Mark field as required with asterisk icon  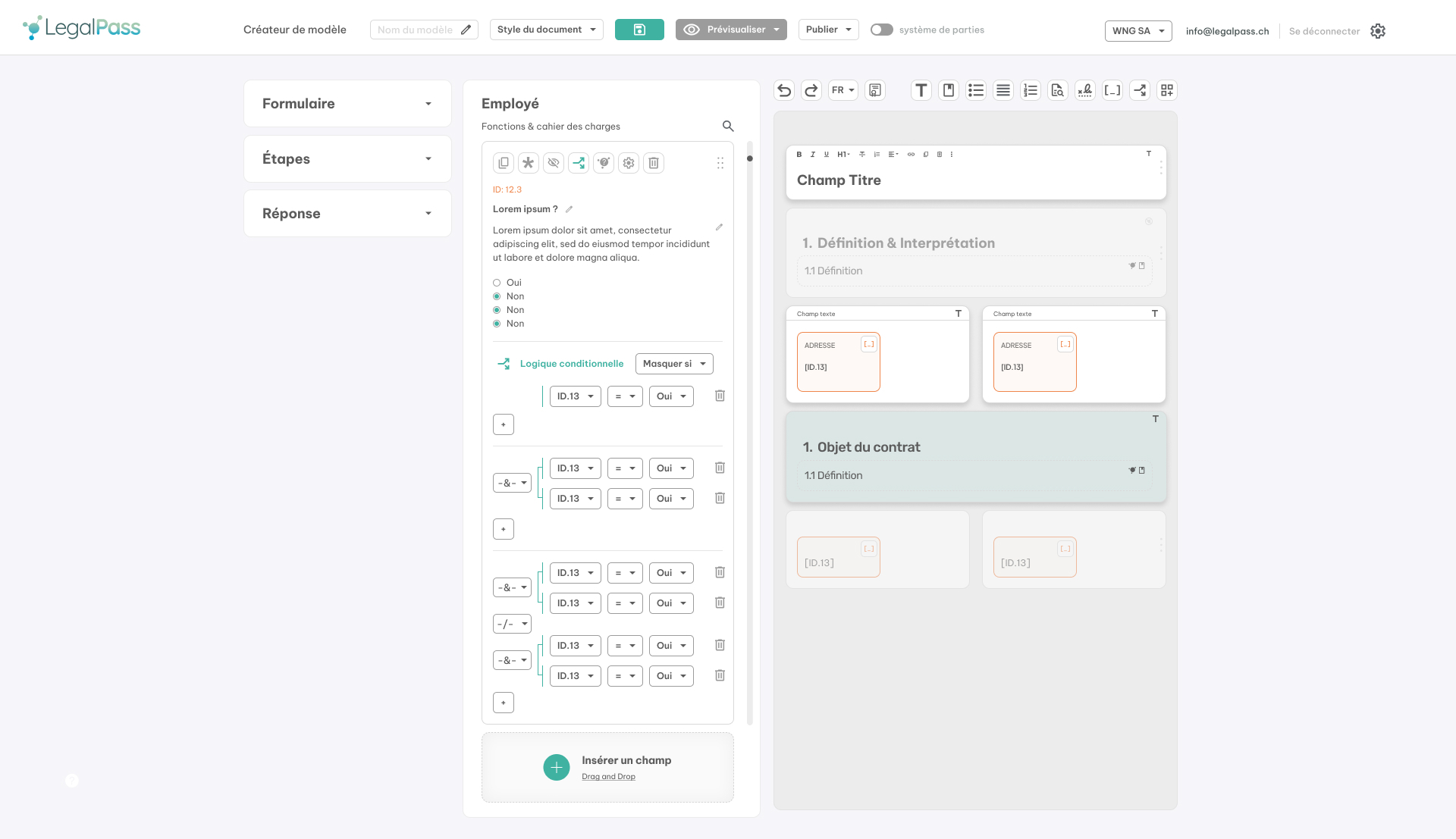click(x=529, y=163)
